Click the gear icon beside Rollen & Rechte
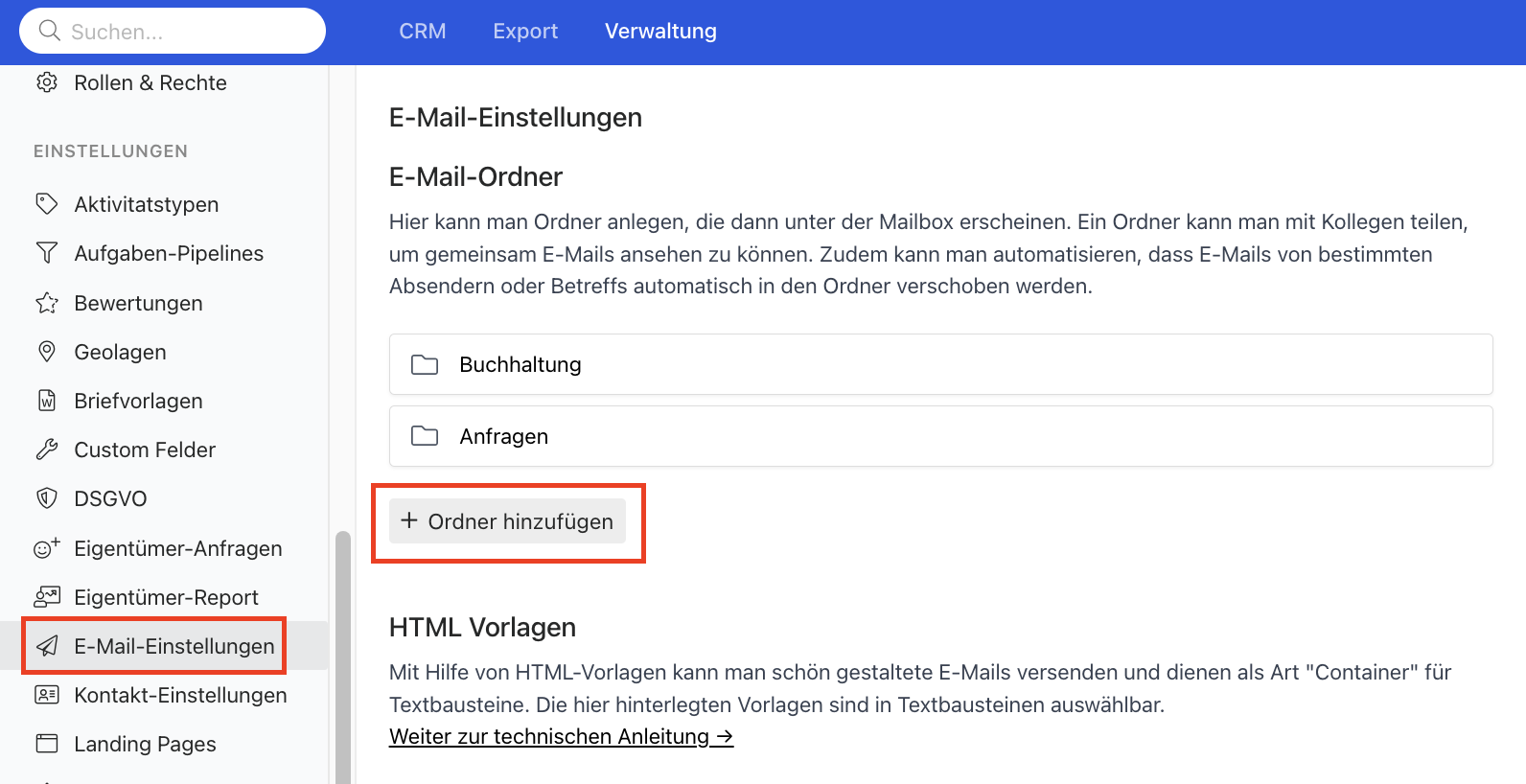 pyautogui.click(x=46, y=82)
